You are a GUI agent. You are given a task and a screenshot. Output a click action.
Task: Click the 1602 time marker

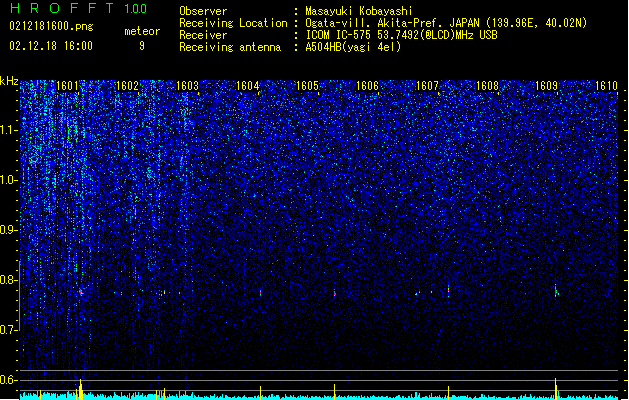(127, 86)
